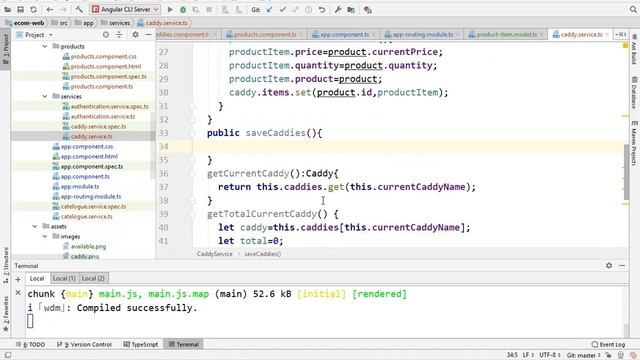640x360 pixels.
Task: Collapse the assets folder in tree
Action: [35, 226]
